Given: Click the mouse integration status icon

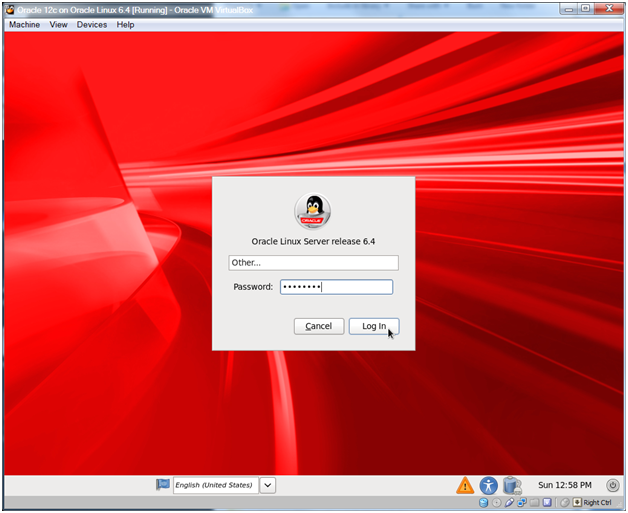Looking at the screenshot, I should click(565, 502).
